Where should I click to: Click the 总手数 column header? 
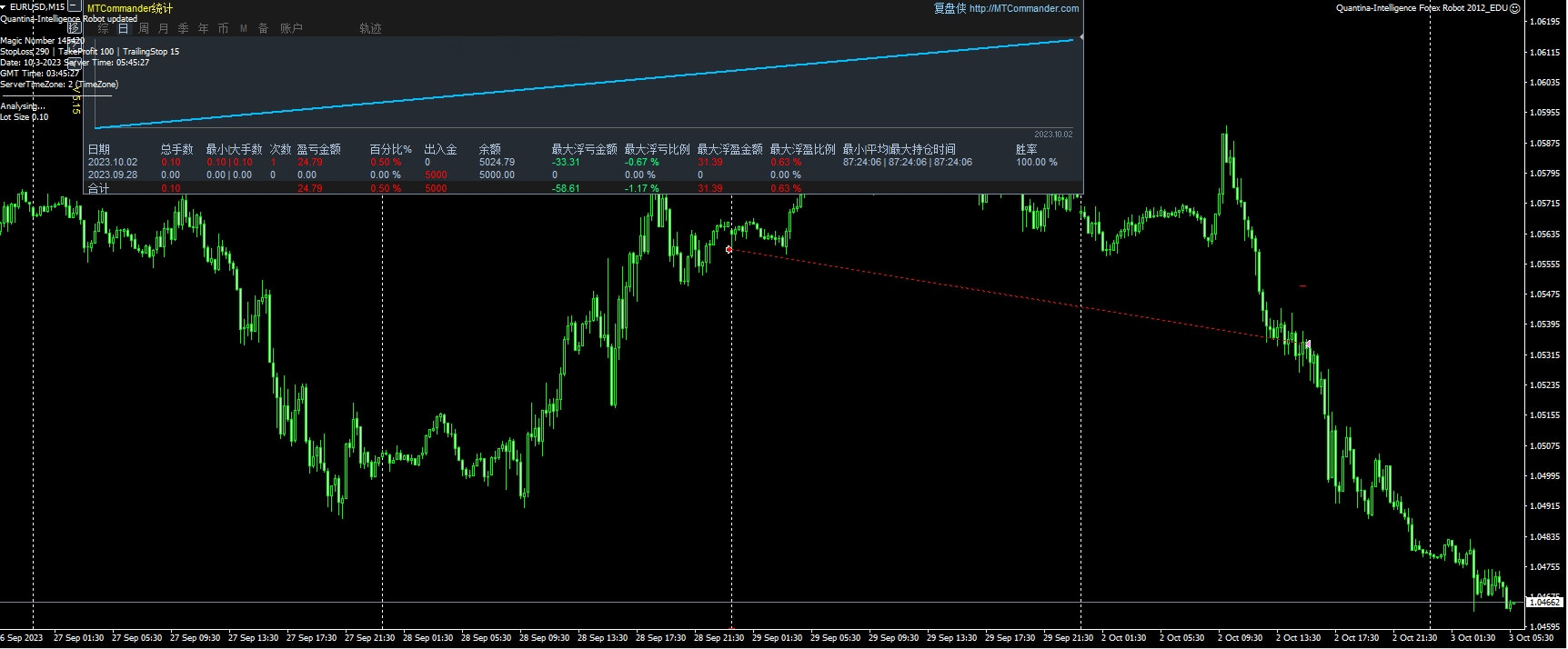tap(177, 149)
